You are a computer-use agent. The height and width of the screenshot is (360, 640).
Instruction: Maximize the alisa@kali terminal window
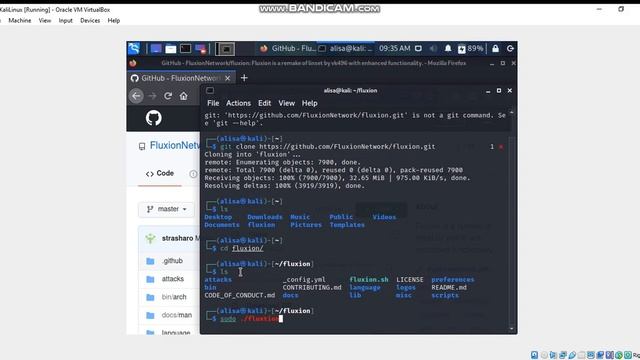[x=499, y=91]
